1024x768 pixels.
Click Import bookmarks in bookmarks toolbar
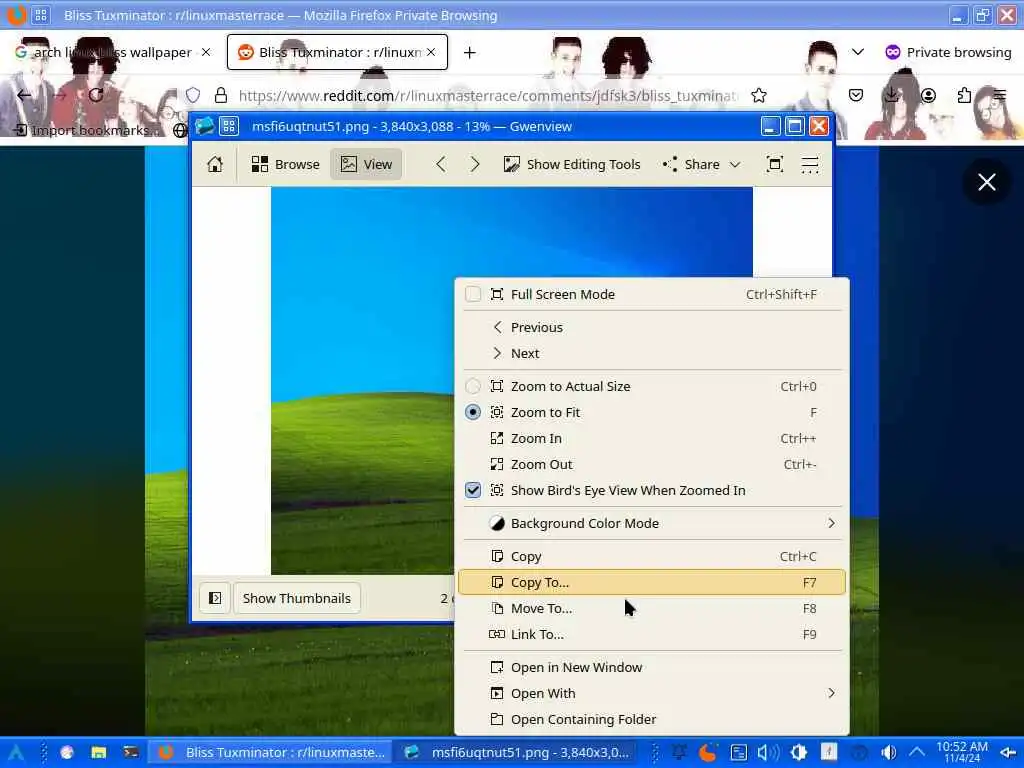coord(86,130)
